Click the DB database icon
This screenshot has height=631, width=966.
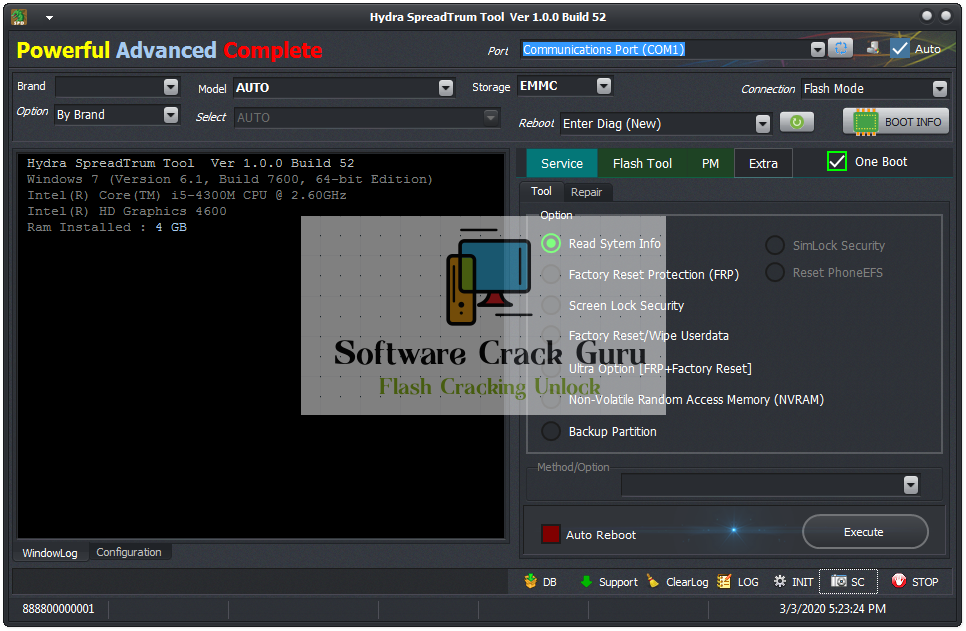[530, 581]
